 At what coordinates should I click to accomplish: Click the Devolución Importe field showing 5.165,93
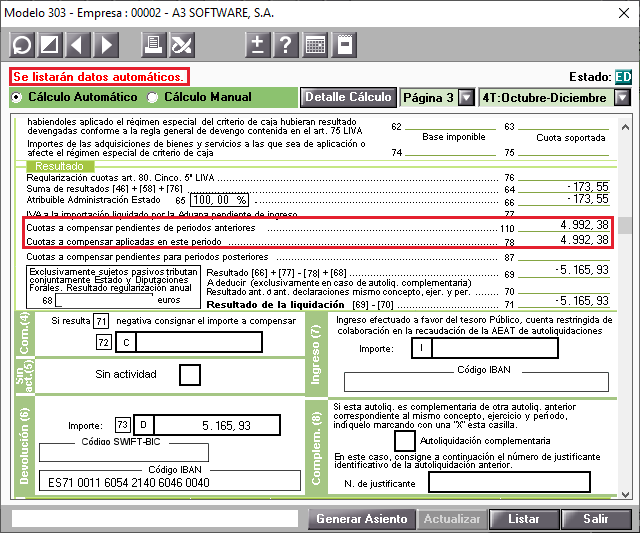pyautogui.click(x=217, y=425)
